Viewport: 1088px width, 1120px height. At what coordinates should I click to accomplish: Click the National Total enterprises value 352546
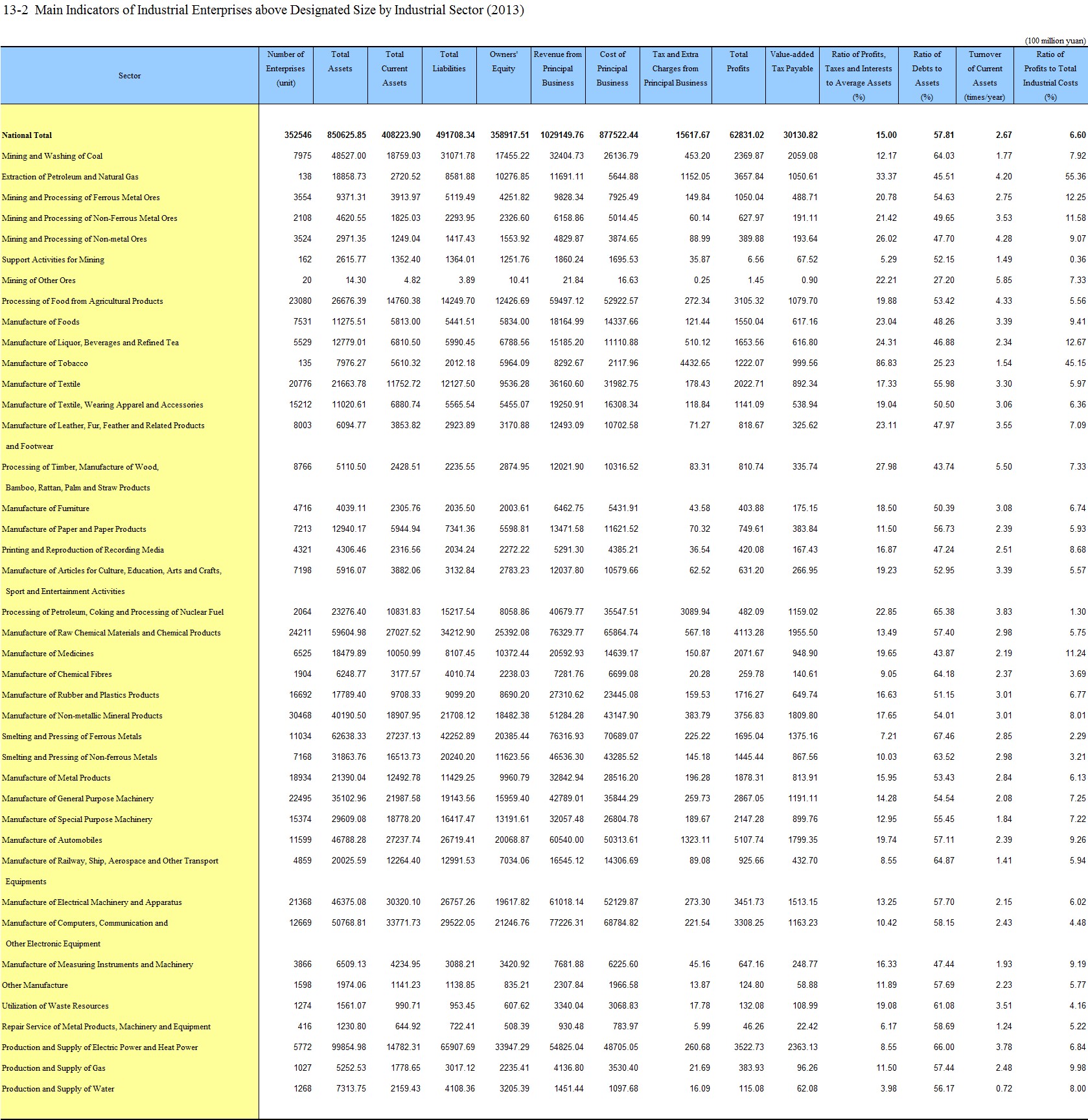tap(298, 135)
